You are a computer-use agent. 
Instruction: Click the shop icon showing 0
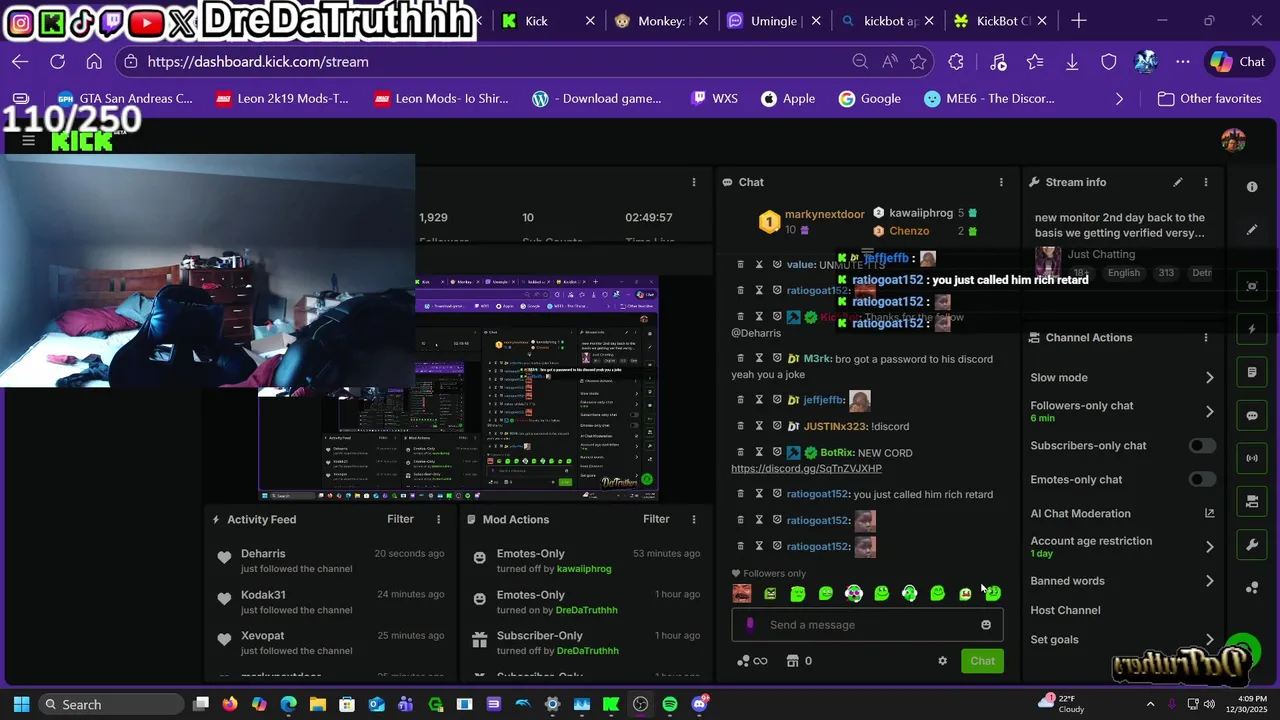click(799, 661)
